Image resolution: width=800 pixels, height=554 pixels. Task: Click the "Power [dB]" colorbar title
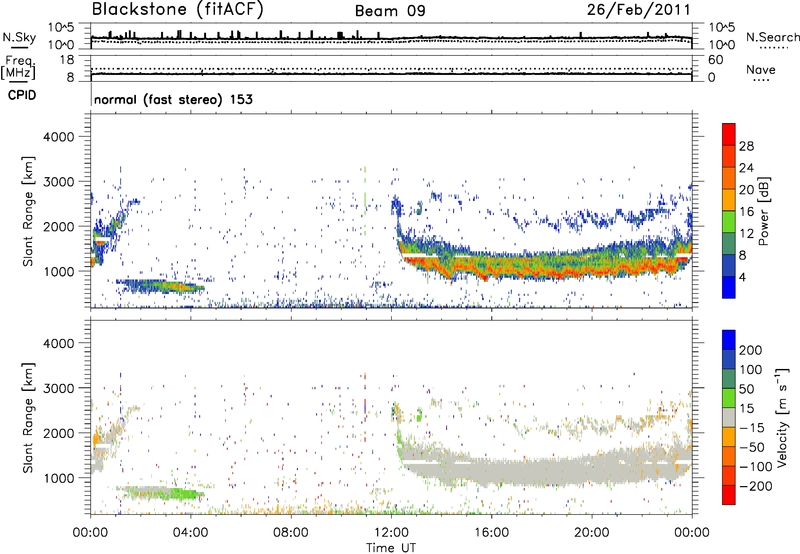coord(763,211)
